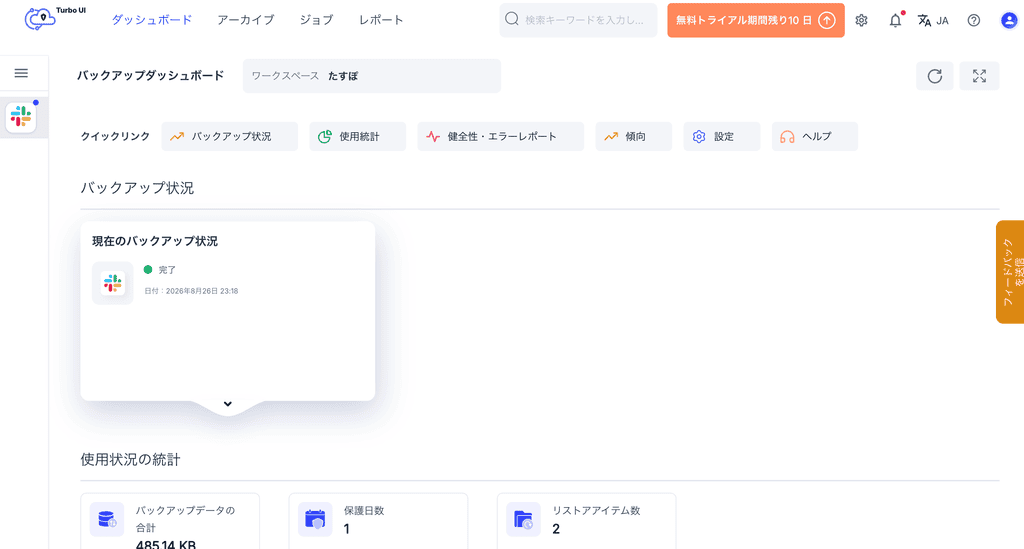Click the Turbo UI cloud logo
This screenshot has height=549, width=1024.
pyautogui.click(x=40, y=19)
